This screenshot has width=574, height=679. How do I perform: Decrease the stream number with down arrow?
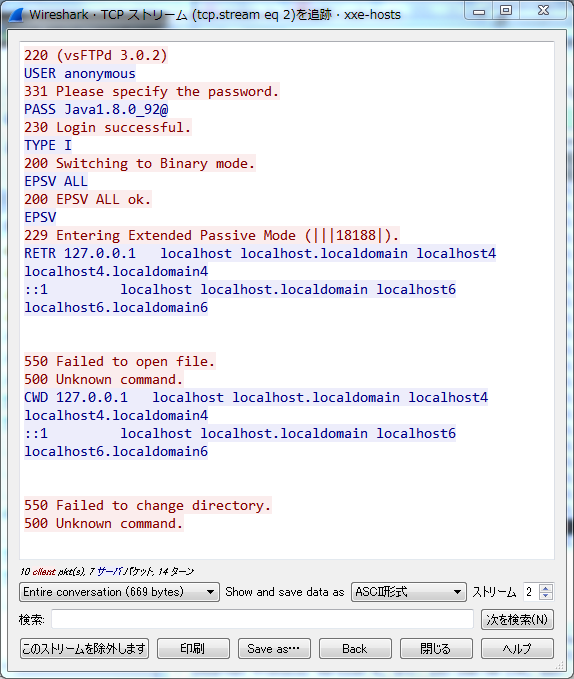pos(546,596)
